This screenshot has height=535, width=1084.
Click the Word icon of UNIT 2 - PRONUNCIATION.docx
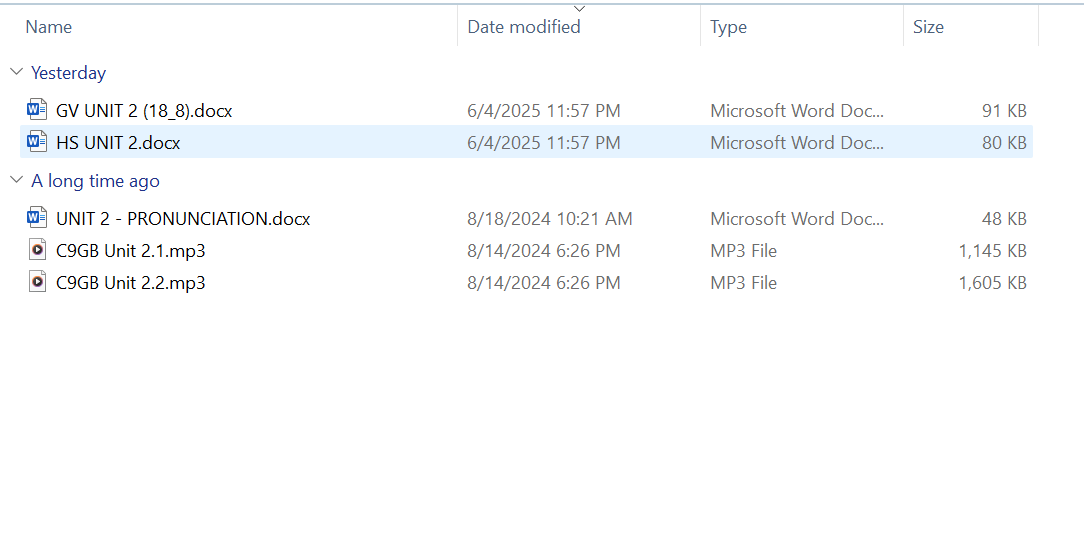[x=37, y=218]
